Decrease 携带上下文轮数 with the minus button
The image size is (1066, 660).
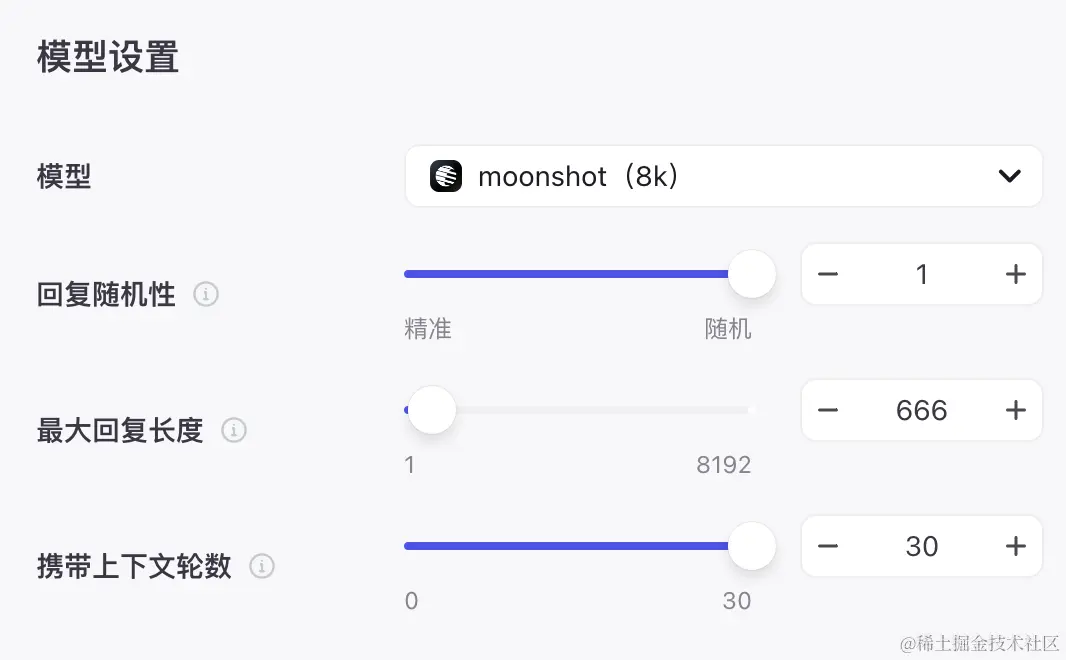coord(828,546)
